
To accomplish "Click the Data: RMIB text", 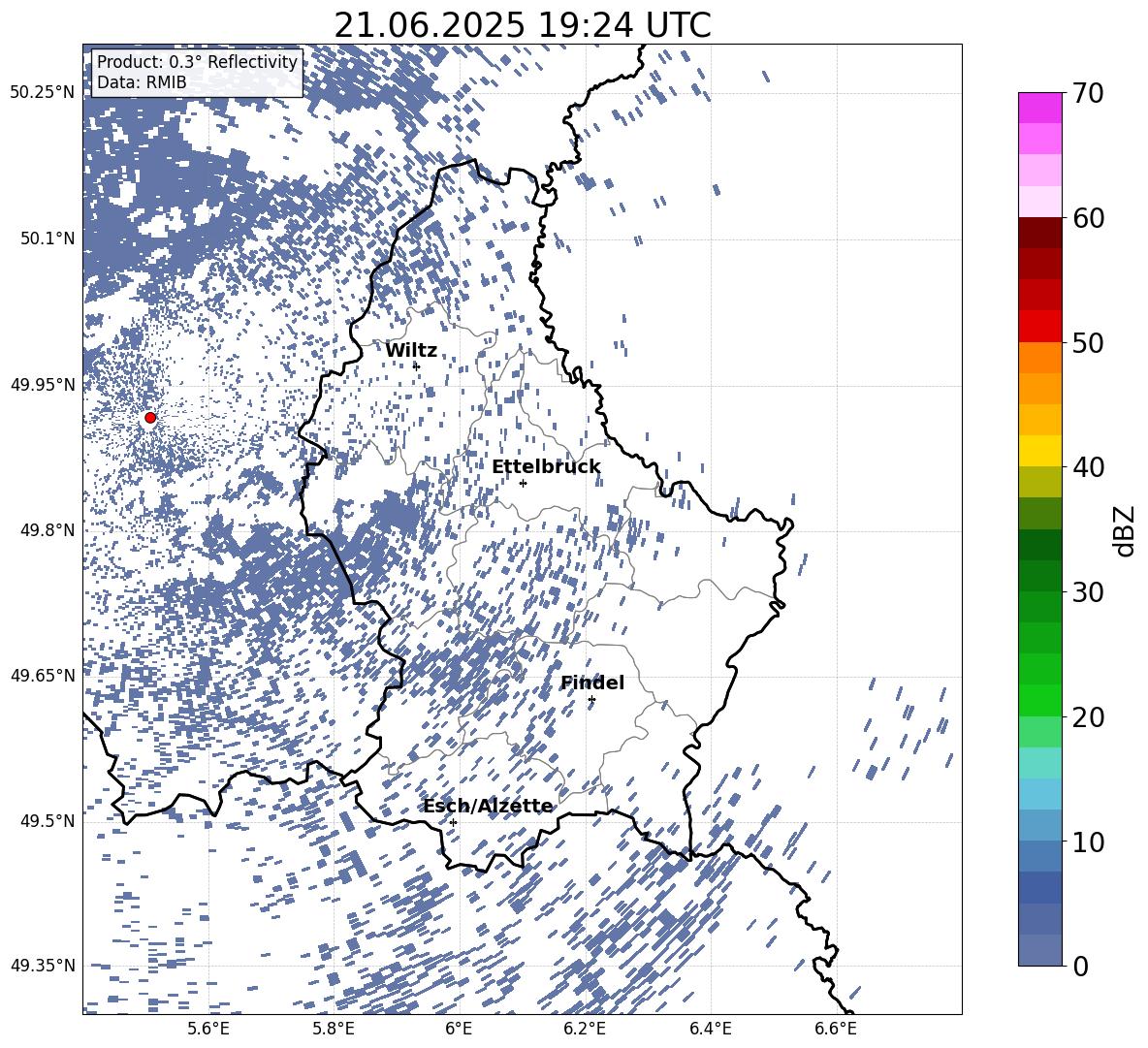I will 142,82.
